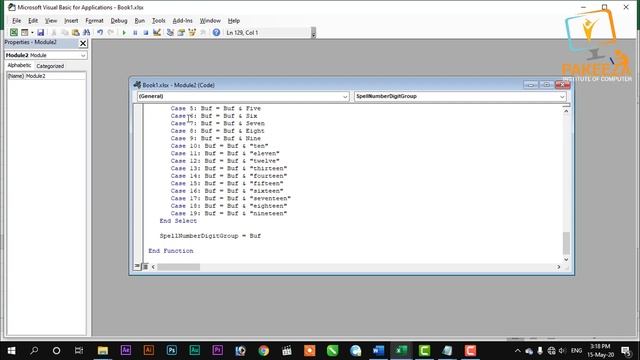
Task: Open Photoshop from the taskbar
Action: click(x=172, y=351)
